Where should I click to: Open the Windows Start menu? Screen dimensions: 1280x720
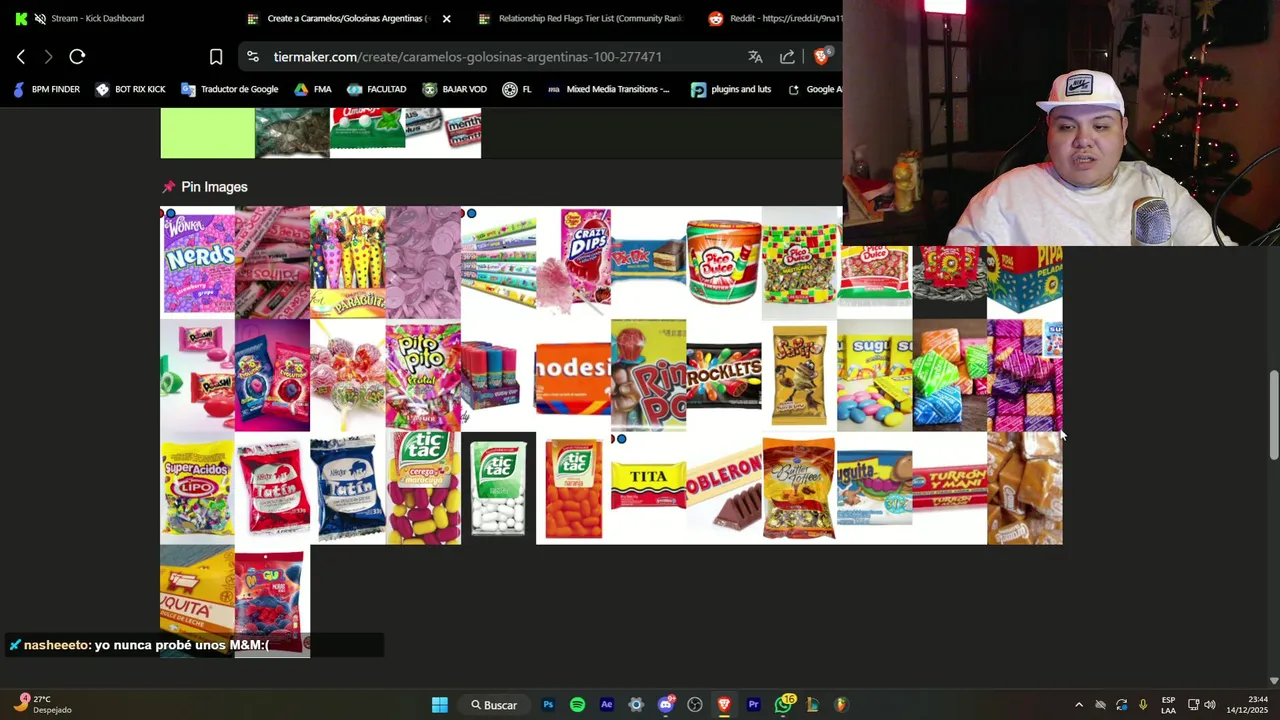(439, 705)
